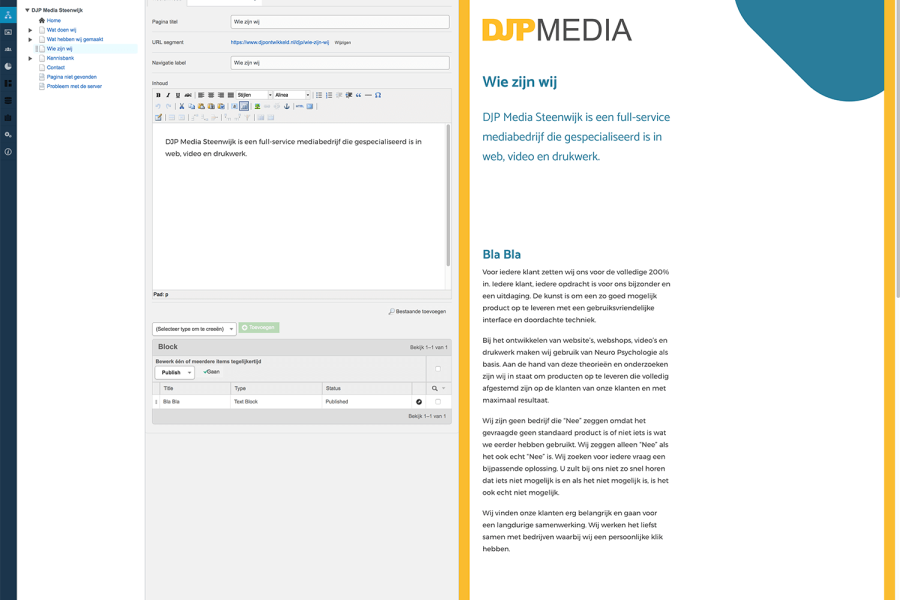Apply blockquote formatting
The image size is (900, 600).
coord(358,95)
